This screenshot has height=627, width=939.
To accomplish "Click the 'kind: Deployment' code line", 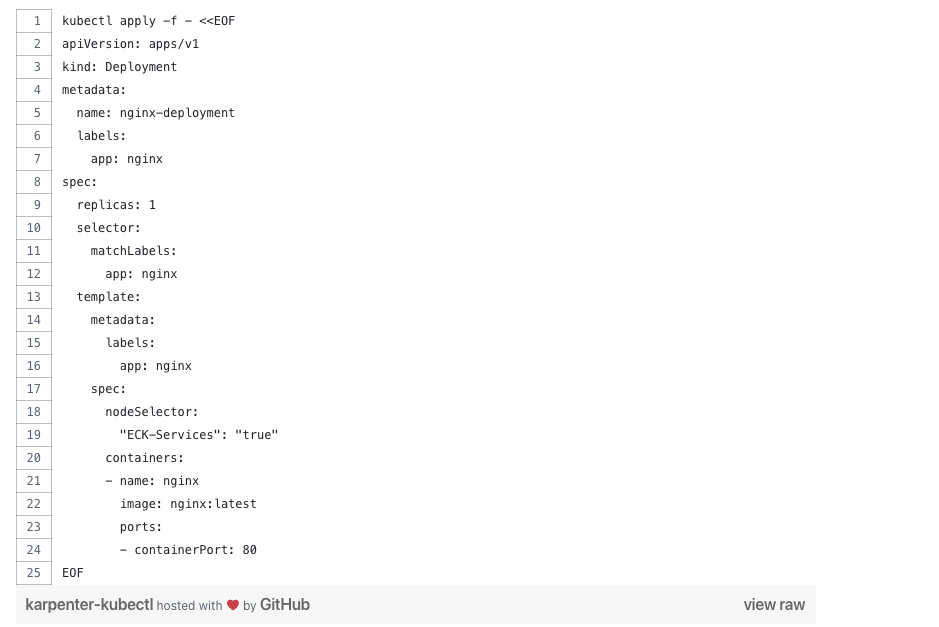I will point(120,67).
